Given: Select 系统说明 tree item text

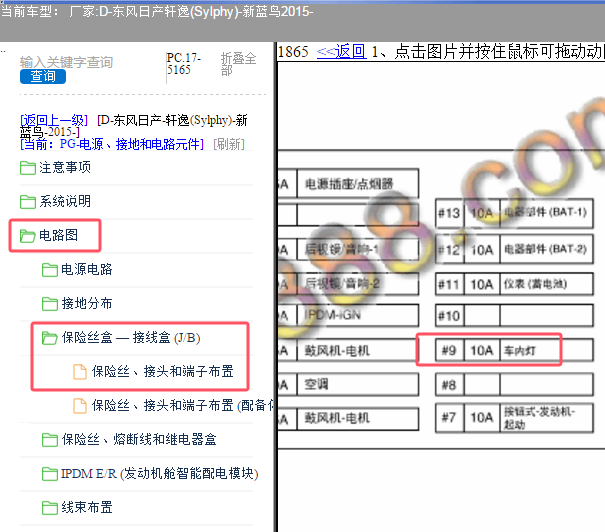Looking at the screenshot, I should point(65,201).
